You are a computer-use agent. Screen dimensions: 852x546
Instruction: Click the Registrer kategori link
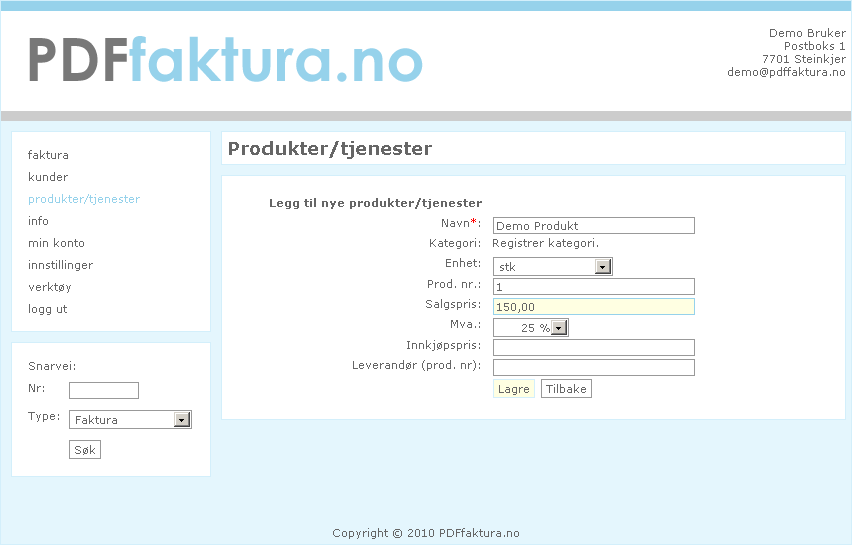tap(545, 243)
